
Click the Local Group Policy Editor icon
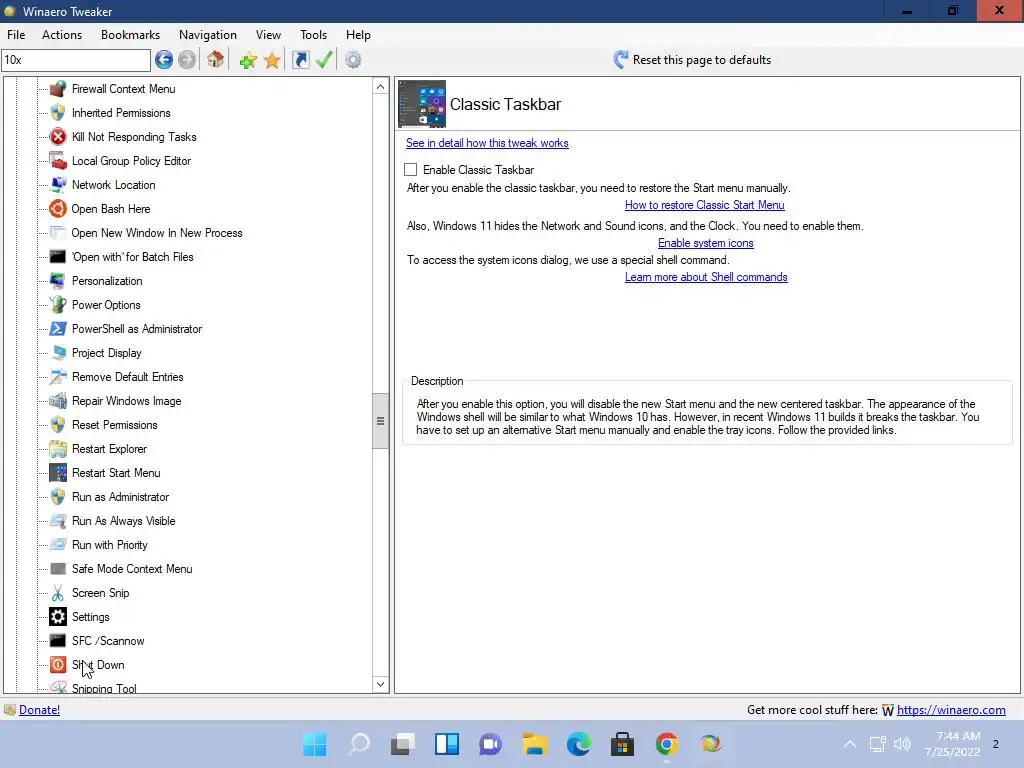tap(58, 161)
